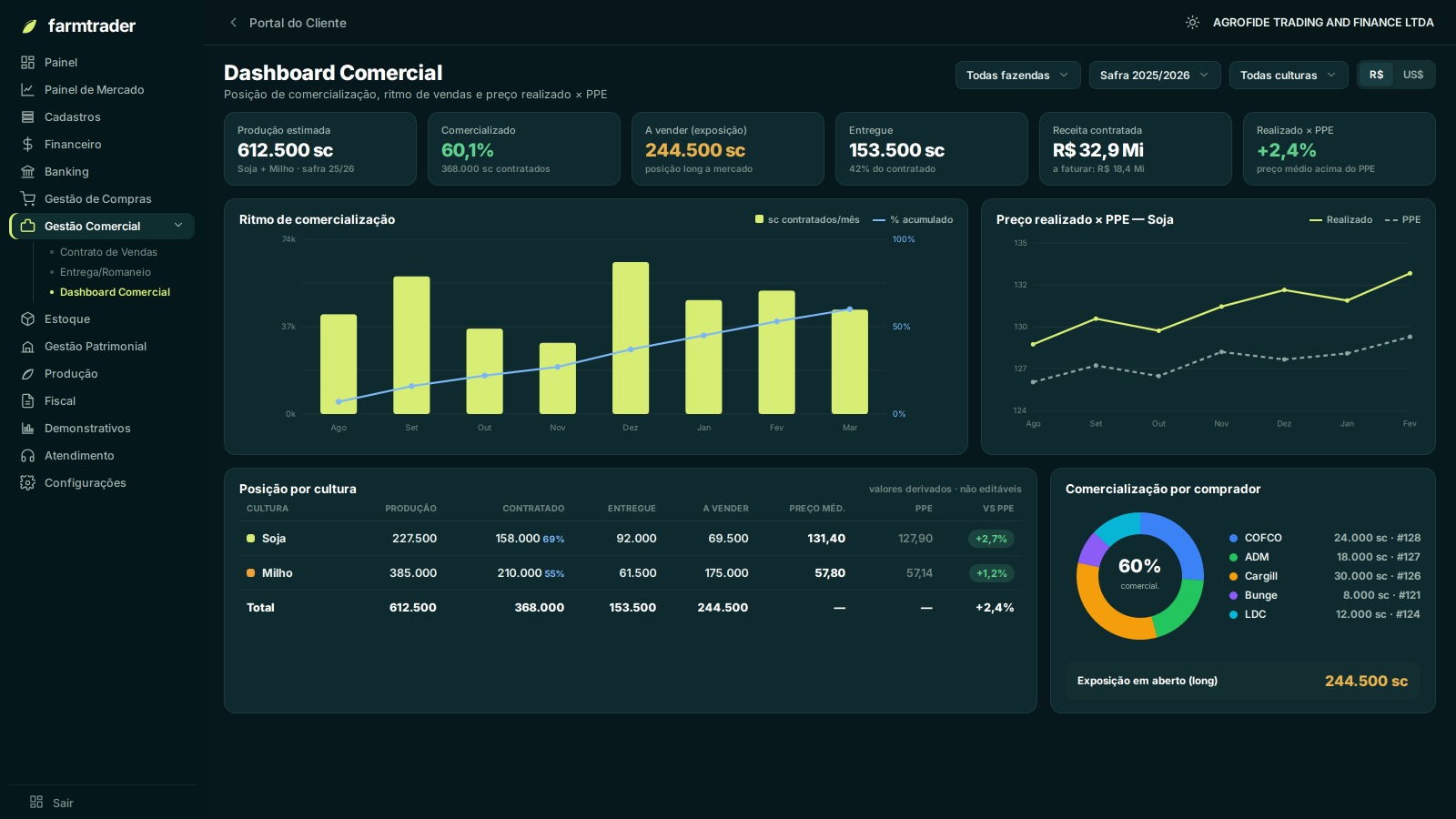Switch currency to R$
The width and height of the screenshot is (1456, 819).
coord(1376,75)
